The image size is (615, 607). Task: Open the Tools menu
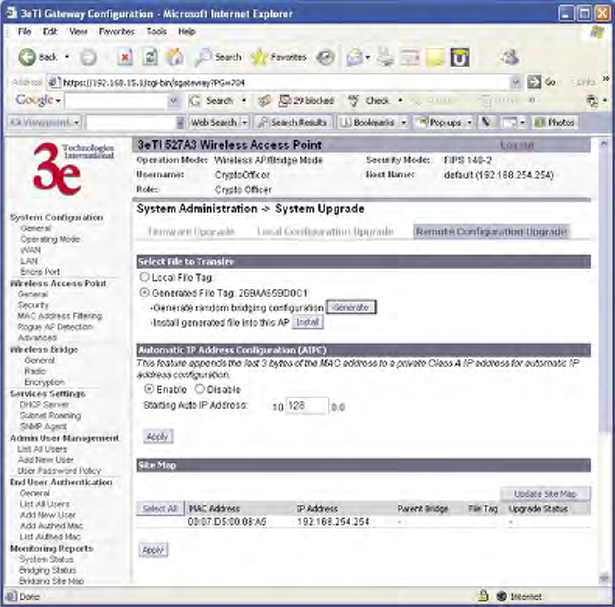156,31
